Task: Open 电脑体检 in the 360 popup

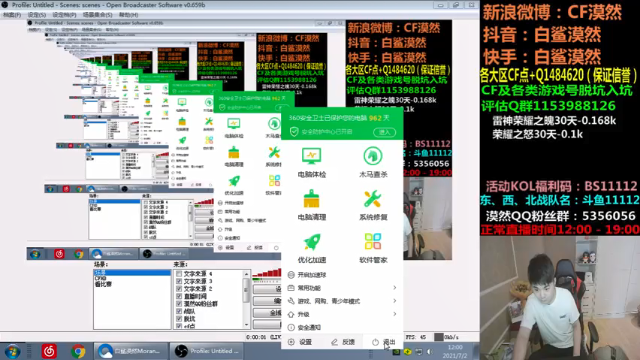Action: [311, 162]
